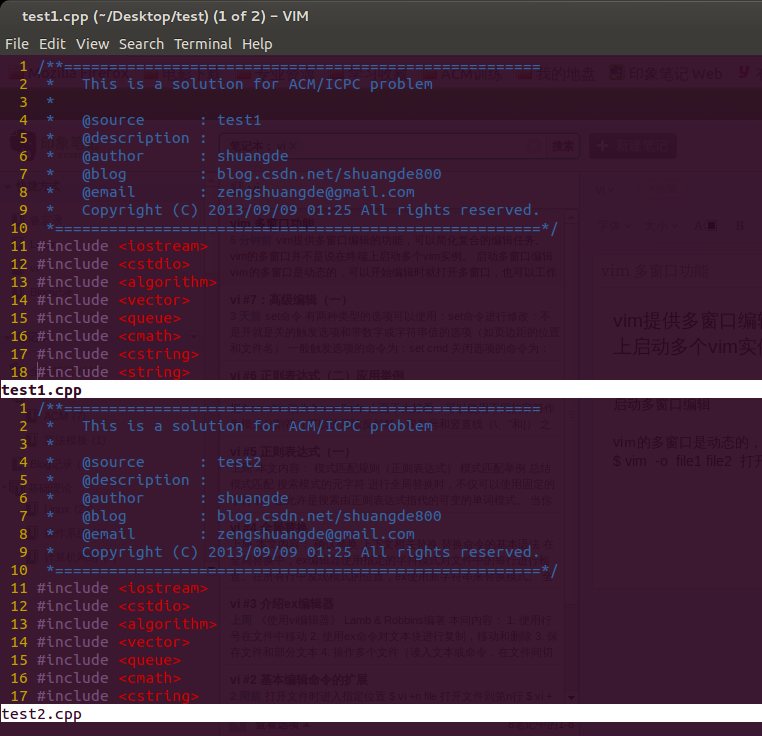Click the 新建笔记 button in background Evernote
Viewport: 762px width, 736px height.
pos(633,146)
